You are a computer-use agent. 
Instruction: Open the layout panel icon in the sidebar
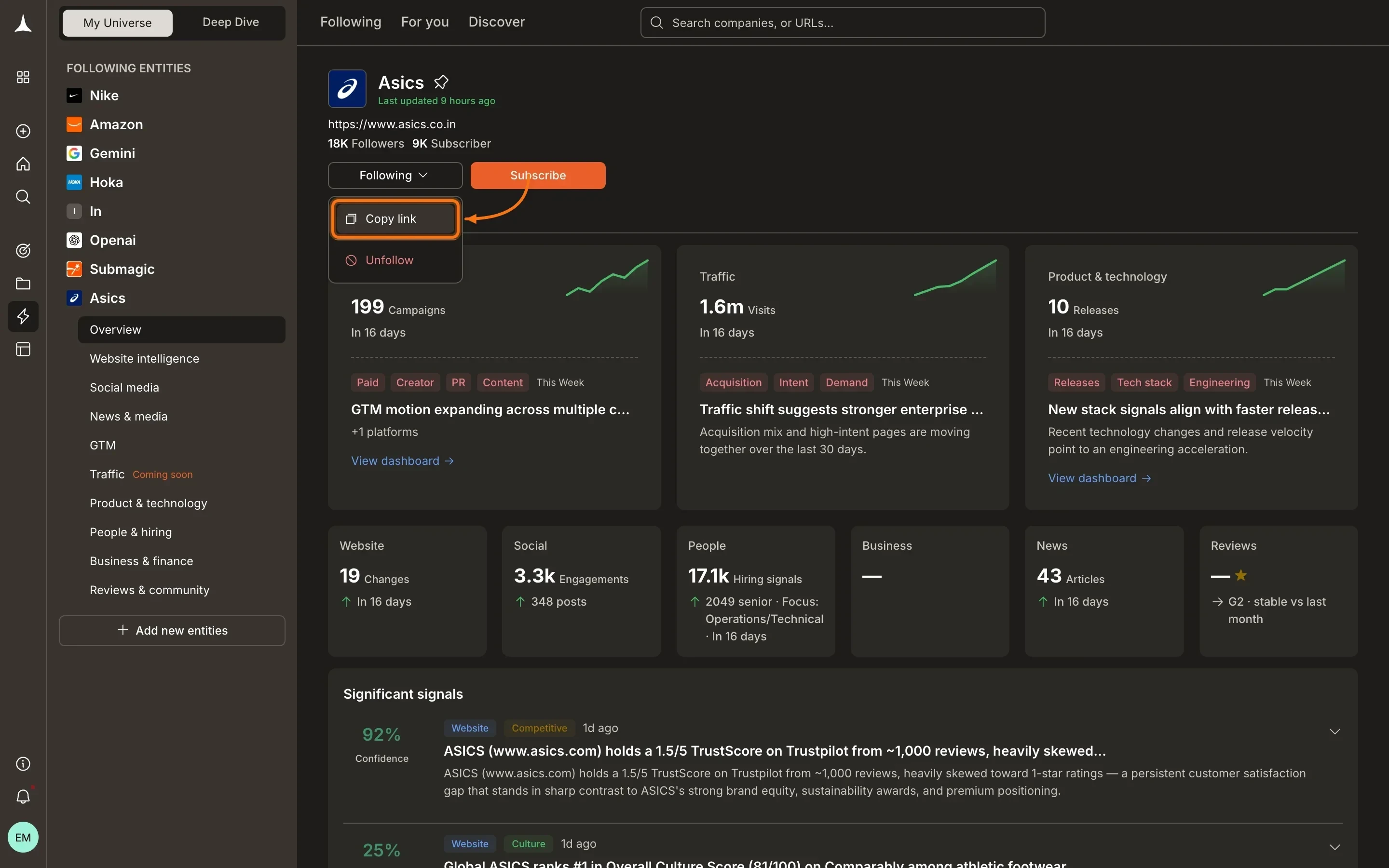tap(23, 349)
